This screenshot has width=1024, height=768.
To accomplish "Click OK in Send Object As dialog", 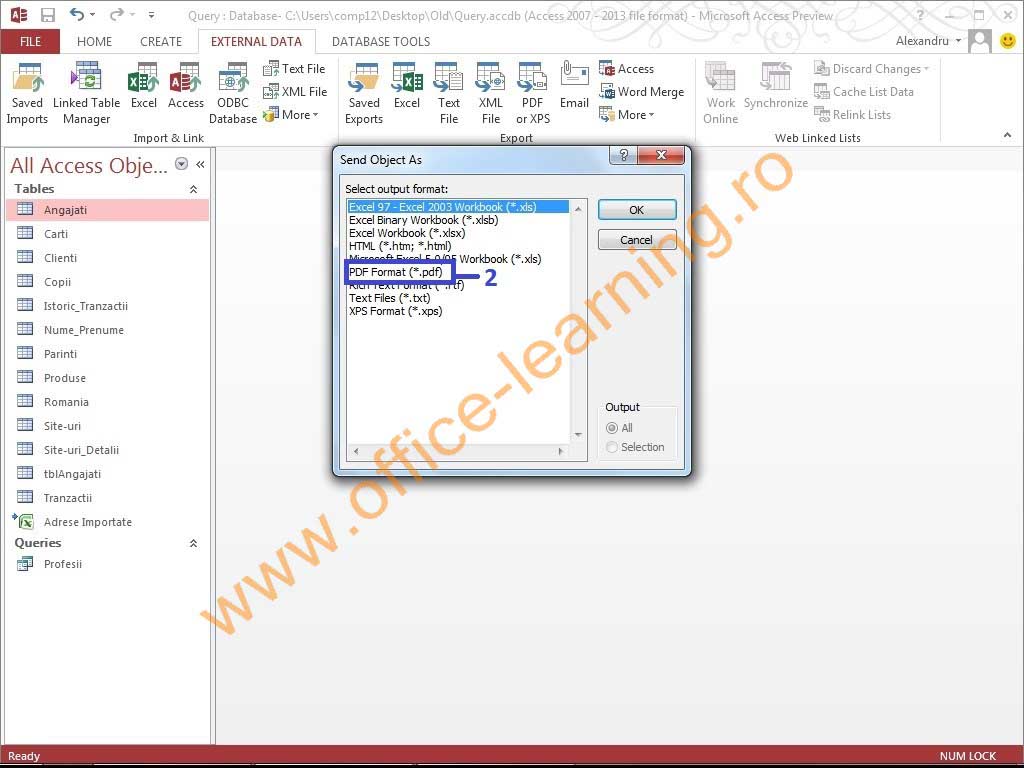I will click(637, 210).
